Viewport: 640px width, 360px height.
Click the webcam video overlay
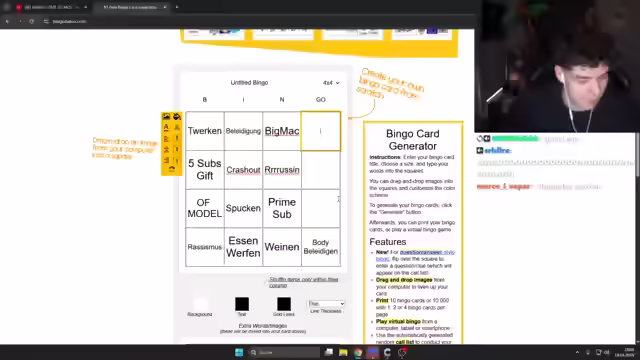pos(557,66)
